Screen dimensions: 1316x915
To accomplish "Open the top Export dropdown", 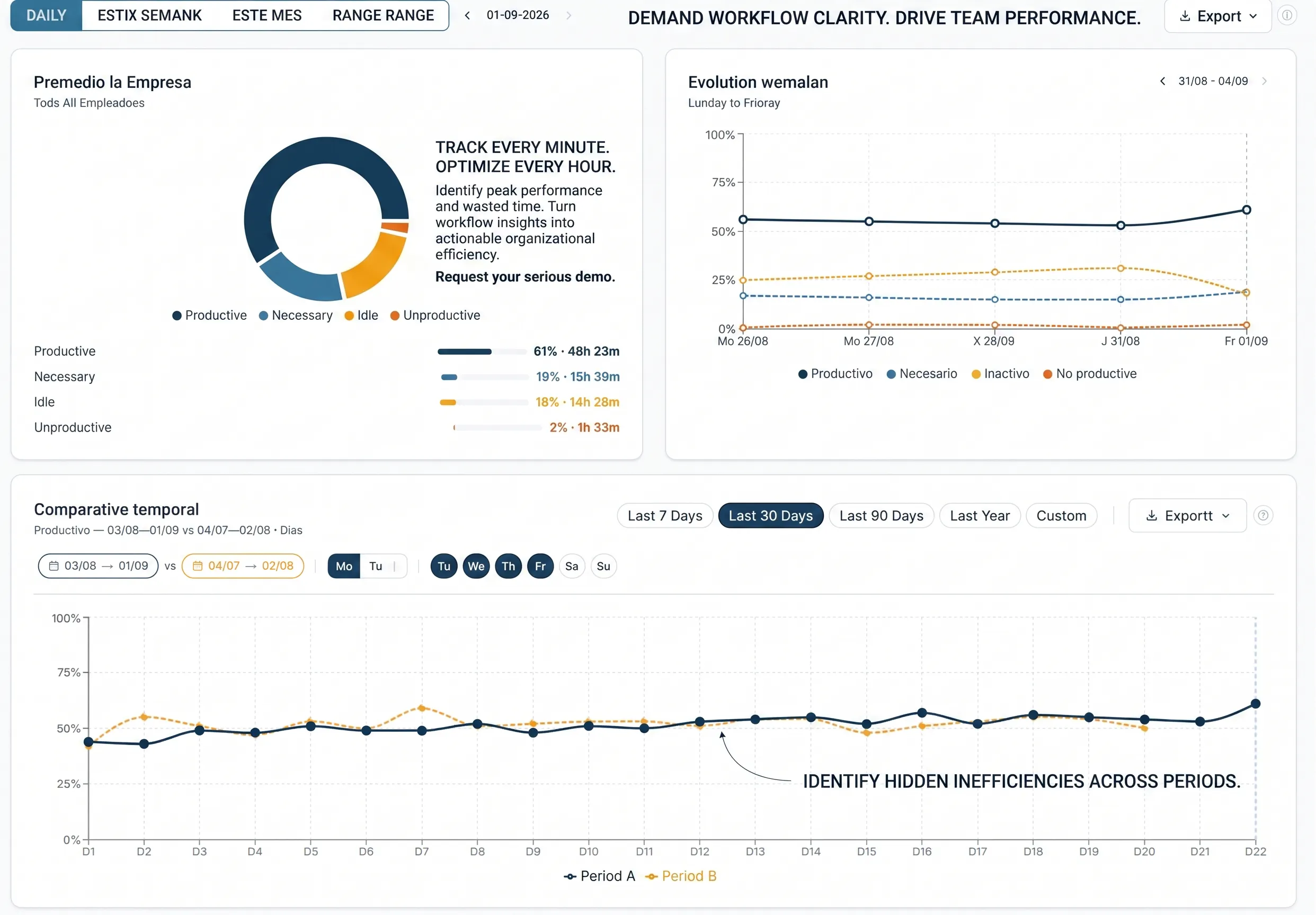I will pos(1217,16).
